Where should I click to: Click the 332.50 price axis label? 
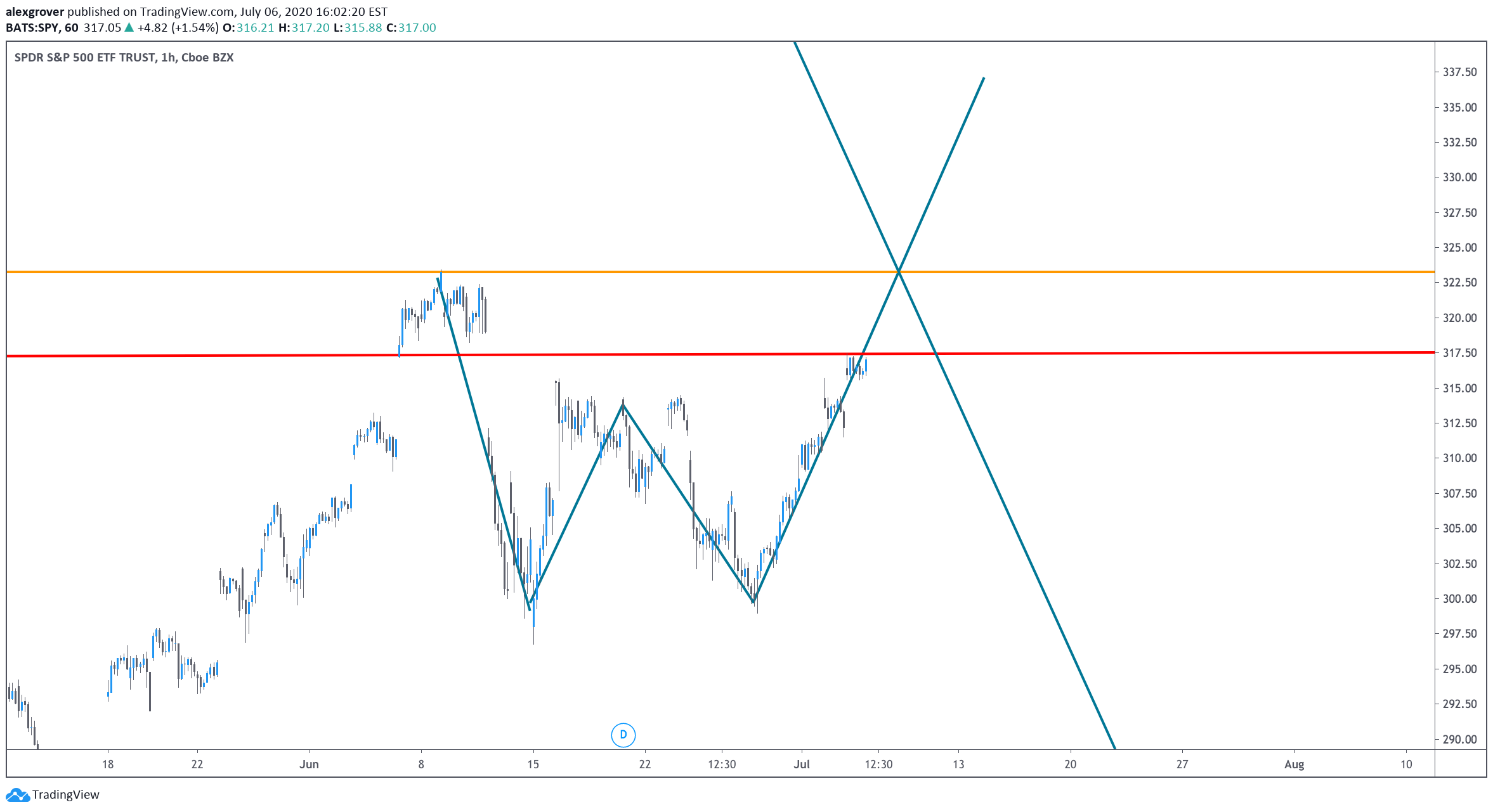pos(1459,142)
